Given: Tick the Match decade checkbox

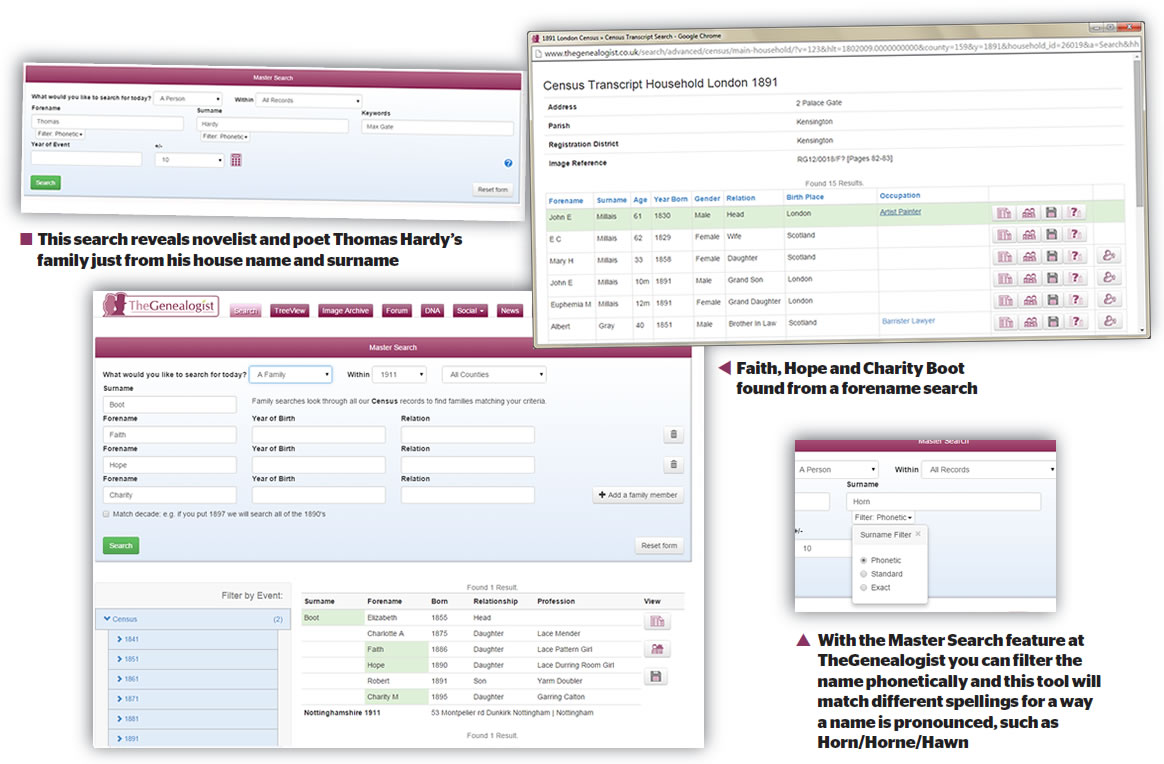Looking at the screenshot, I should (x=106, y=514).
